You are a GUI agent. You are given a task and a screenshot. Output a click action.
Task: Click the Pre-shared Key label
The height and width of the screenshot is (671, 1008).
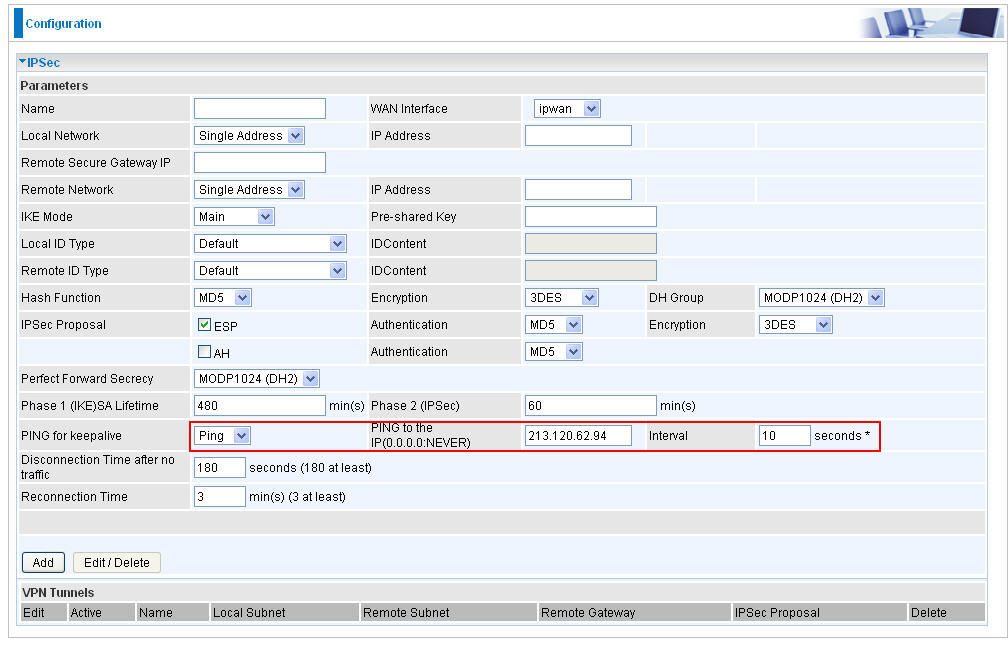point(413,217)
